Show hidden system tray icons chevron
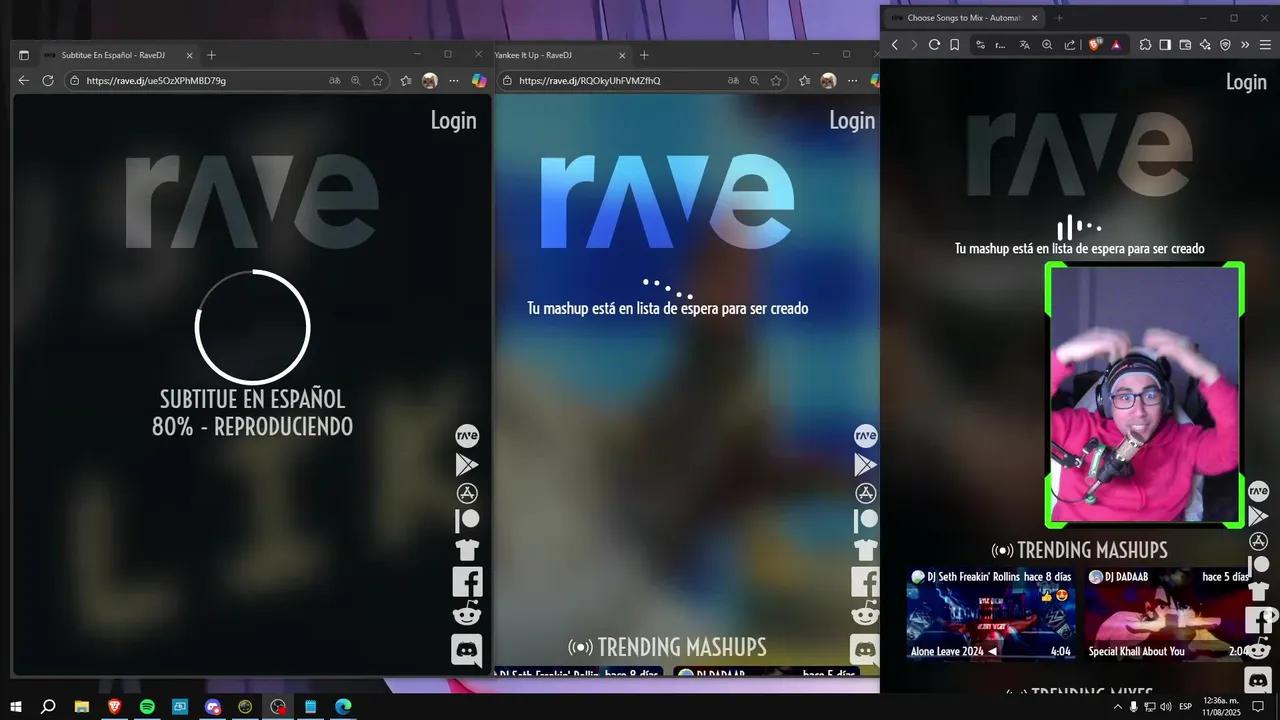 (x=1118, y=707)
